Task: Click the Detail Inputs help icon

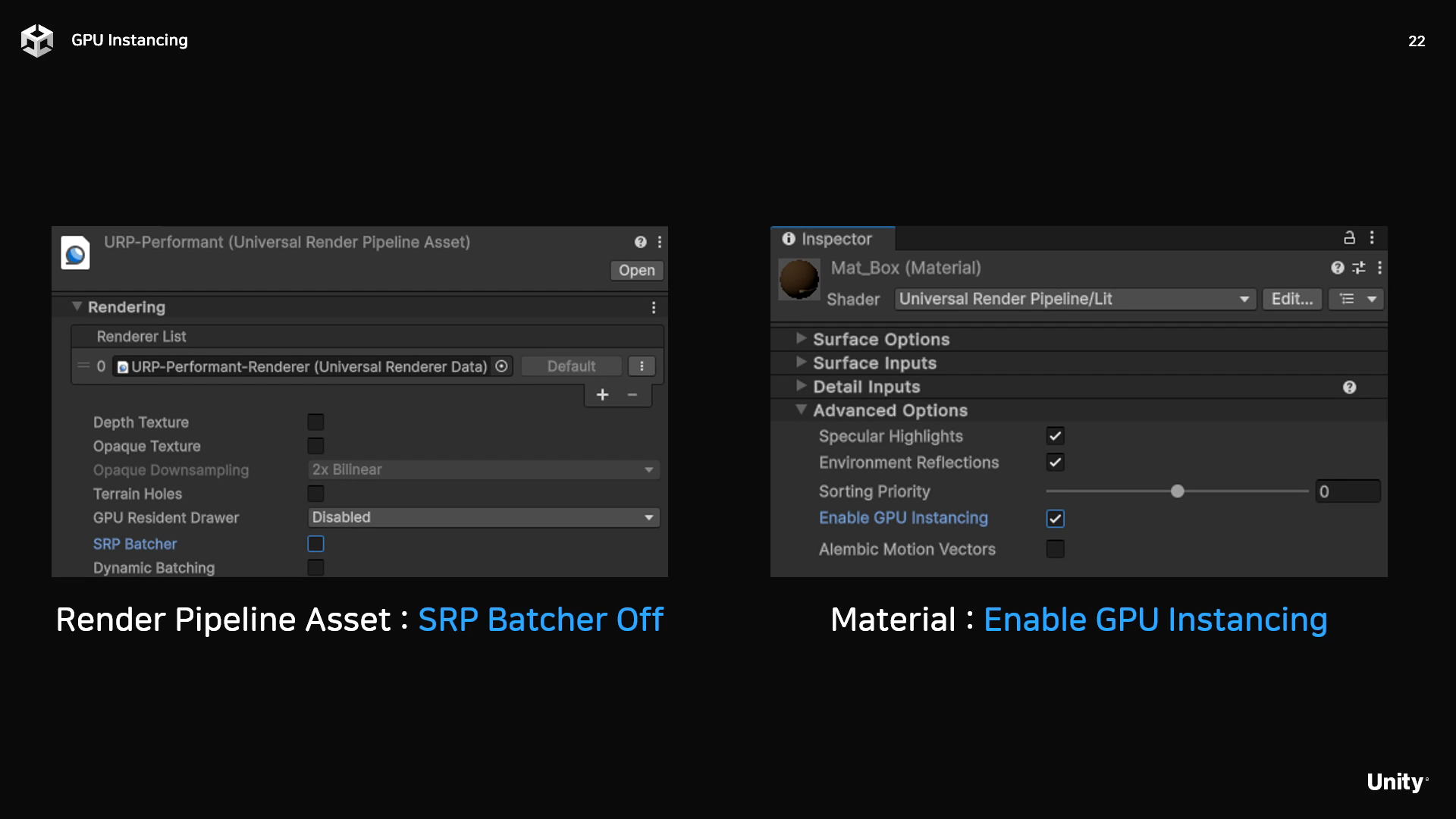Action: click(x=1349, y=388)
